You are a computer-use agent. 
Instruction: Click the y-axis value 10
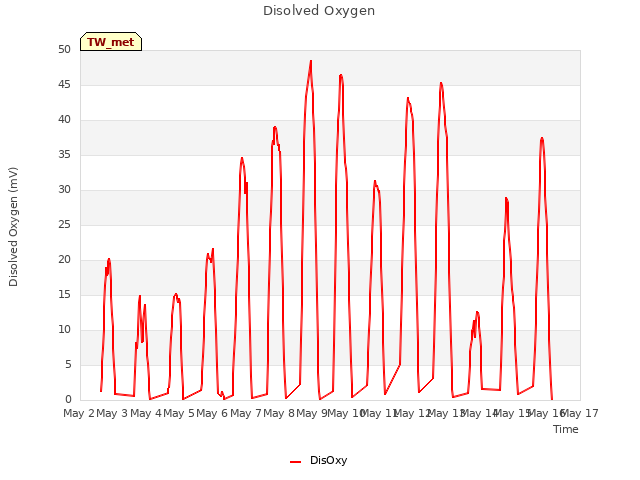[64, 329]
